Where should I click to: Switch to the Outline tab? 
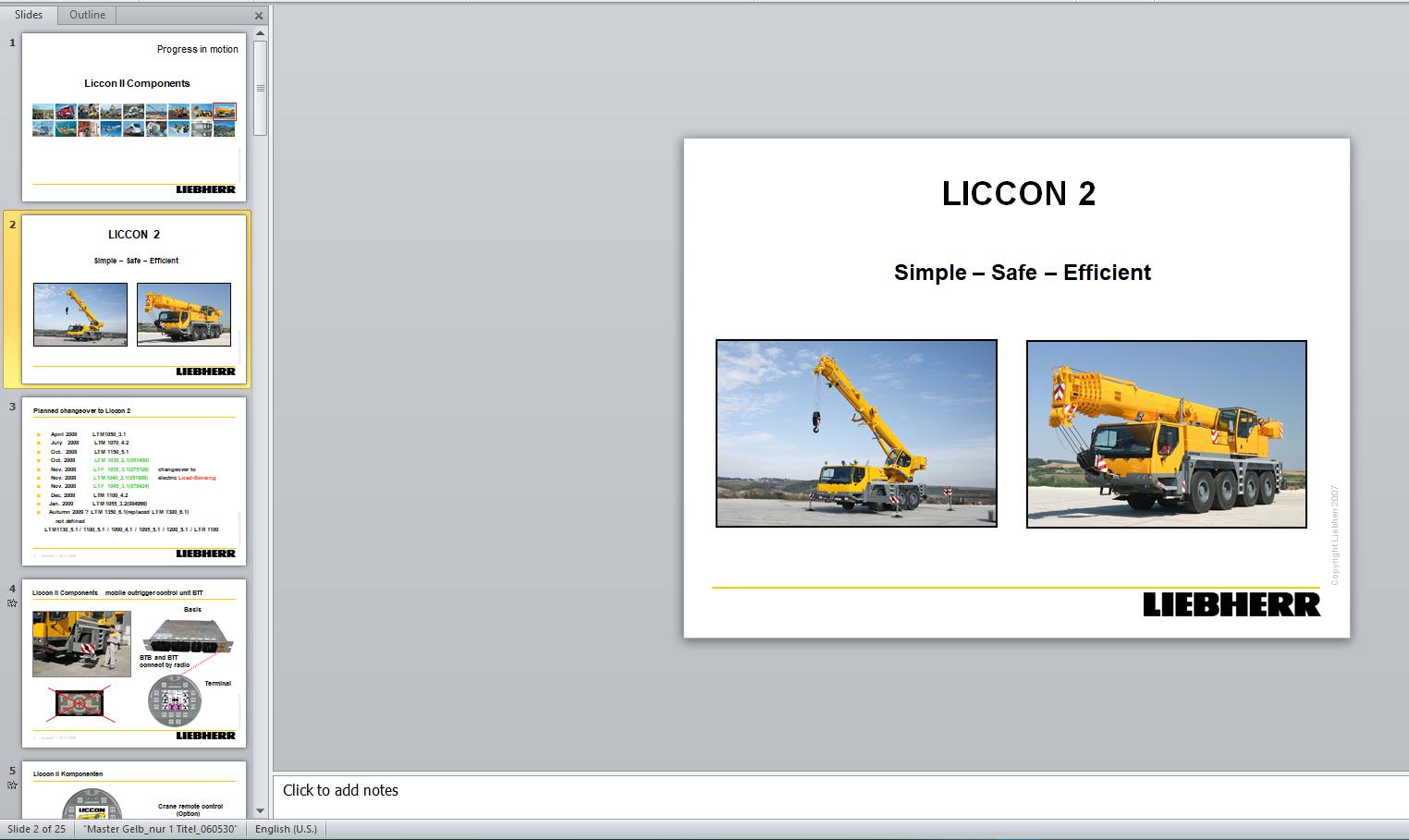86,15
